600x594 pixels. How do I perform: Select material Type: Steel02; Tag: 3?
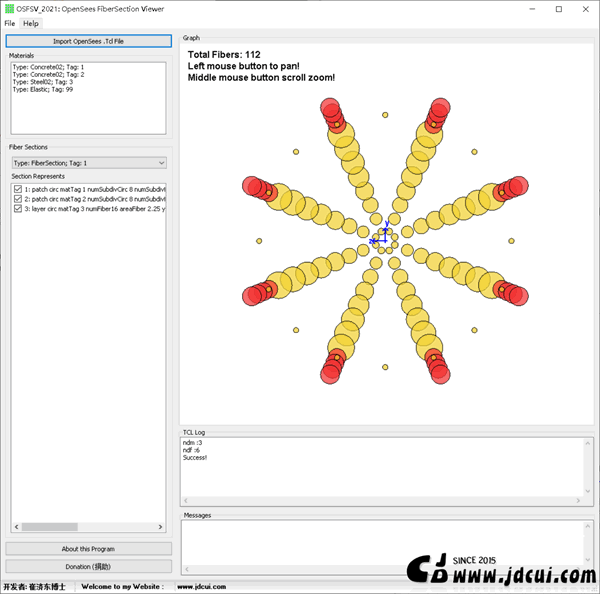[42, 82]
